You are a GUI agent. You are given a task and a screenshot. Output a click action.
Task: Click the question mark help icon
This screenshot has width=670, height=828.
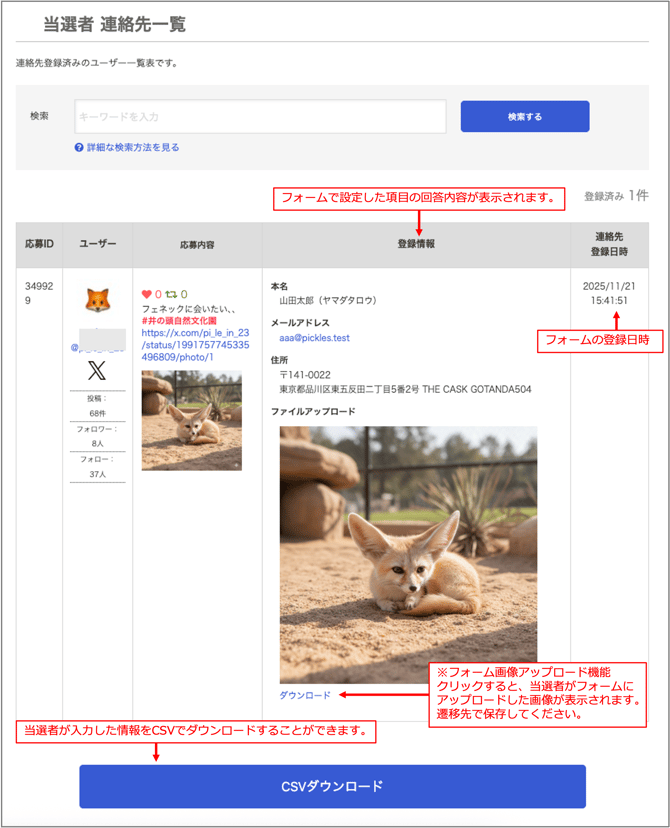click(x=79, y=148)
